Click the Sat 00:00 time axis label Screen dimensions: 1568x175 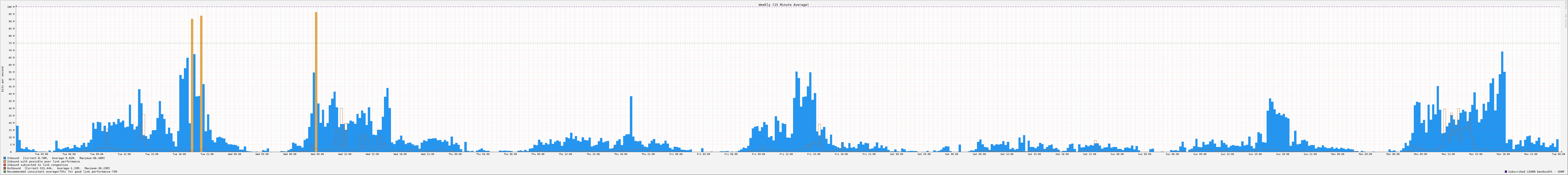point(897,154)
